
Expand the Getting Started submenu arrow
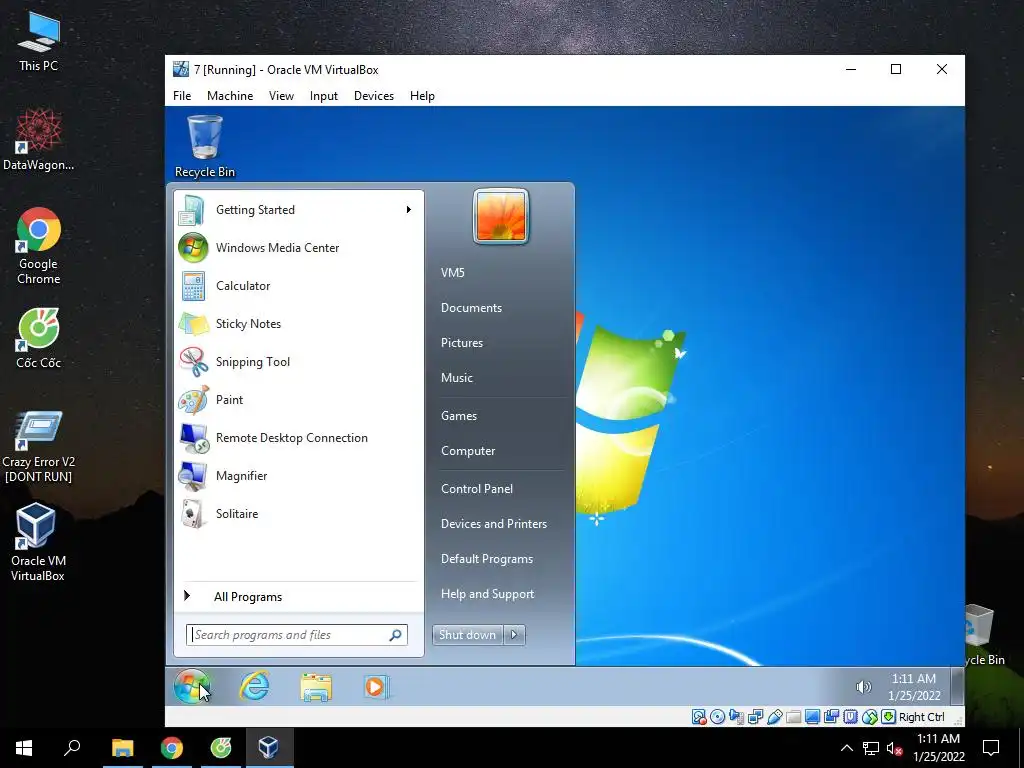409,210
